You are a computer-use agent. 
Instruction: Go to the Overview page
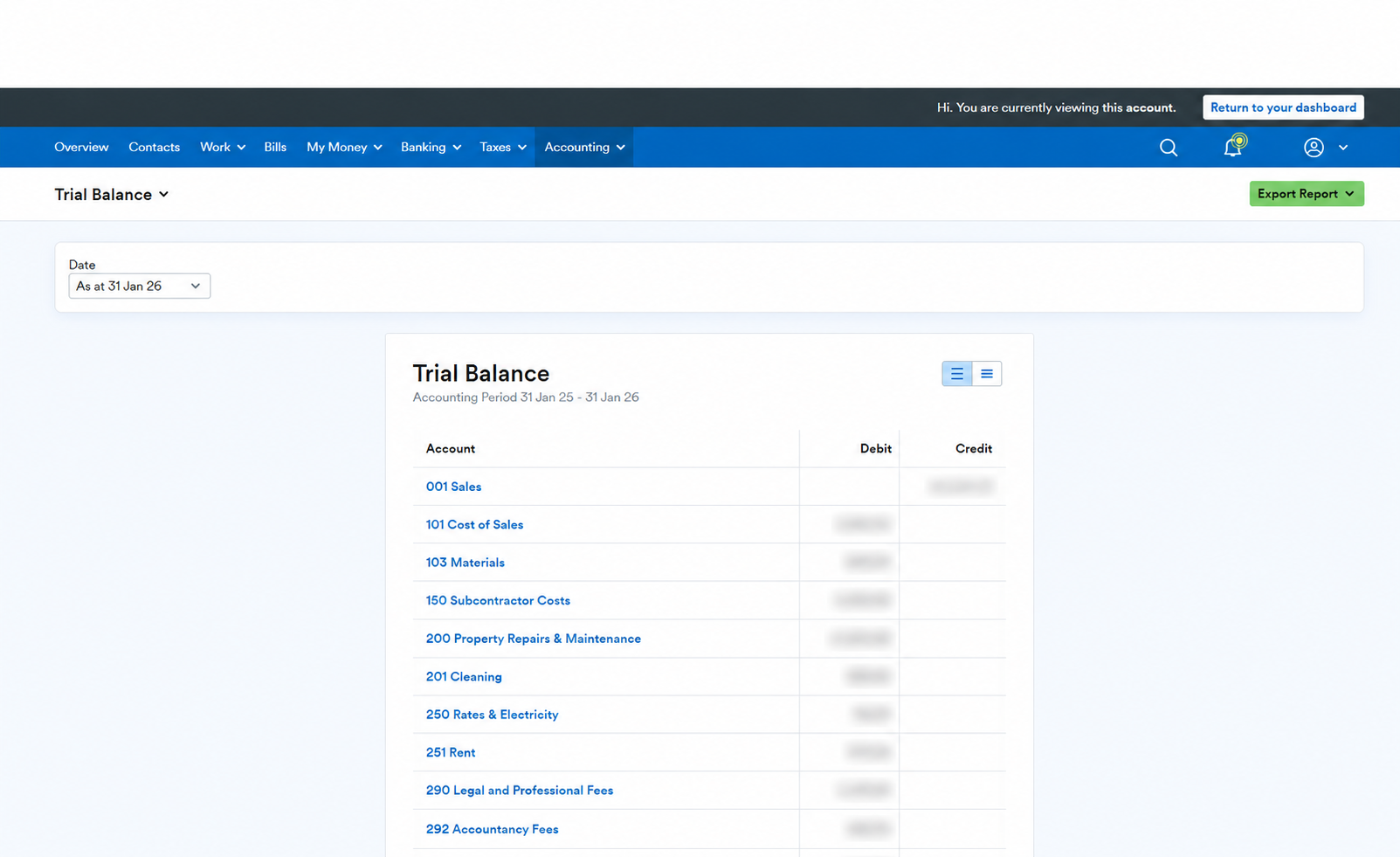coord(81,148)
